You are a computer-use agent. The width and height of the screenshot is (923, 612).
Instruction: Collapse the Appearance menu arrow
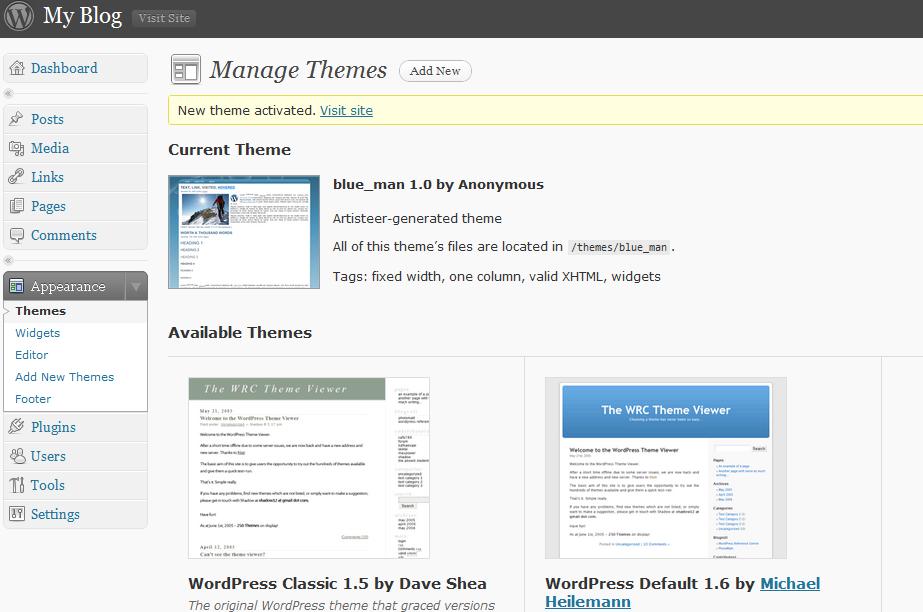[135, 287]
